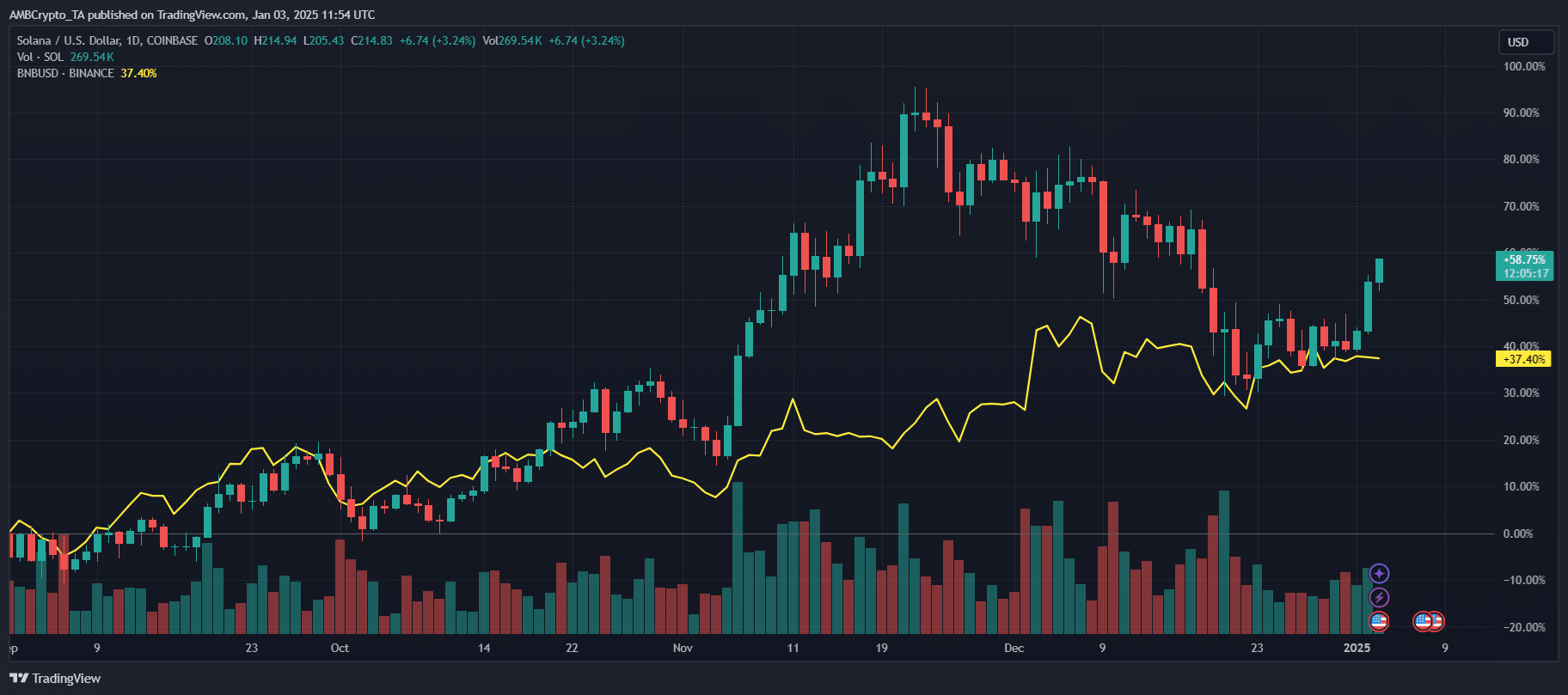Click the yellow +37.40% axis label
Screen dimensions: 1568x695
click(x=1524, y=359)
